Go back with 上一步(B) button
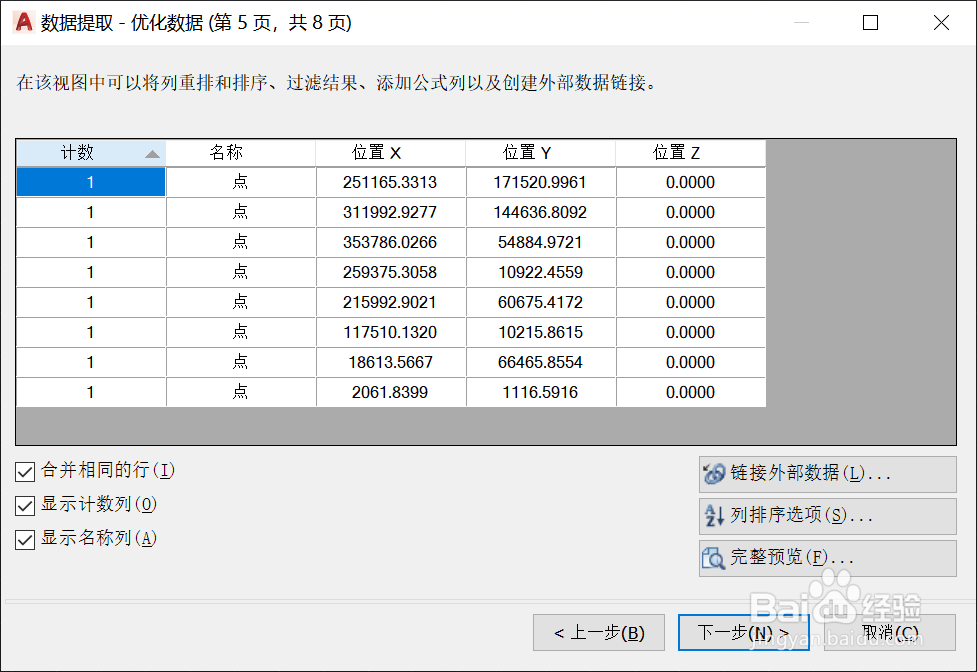 pos(599,633)
